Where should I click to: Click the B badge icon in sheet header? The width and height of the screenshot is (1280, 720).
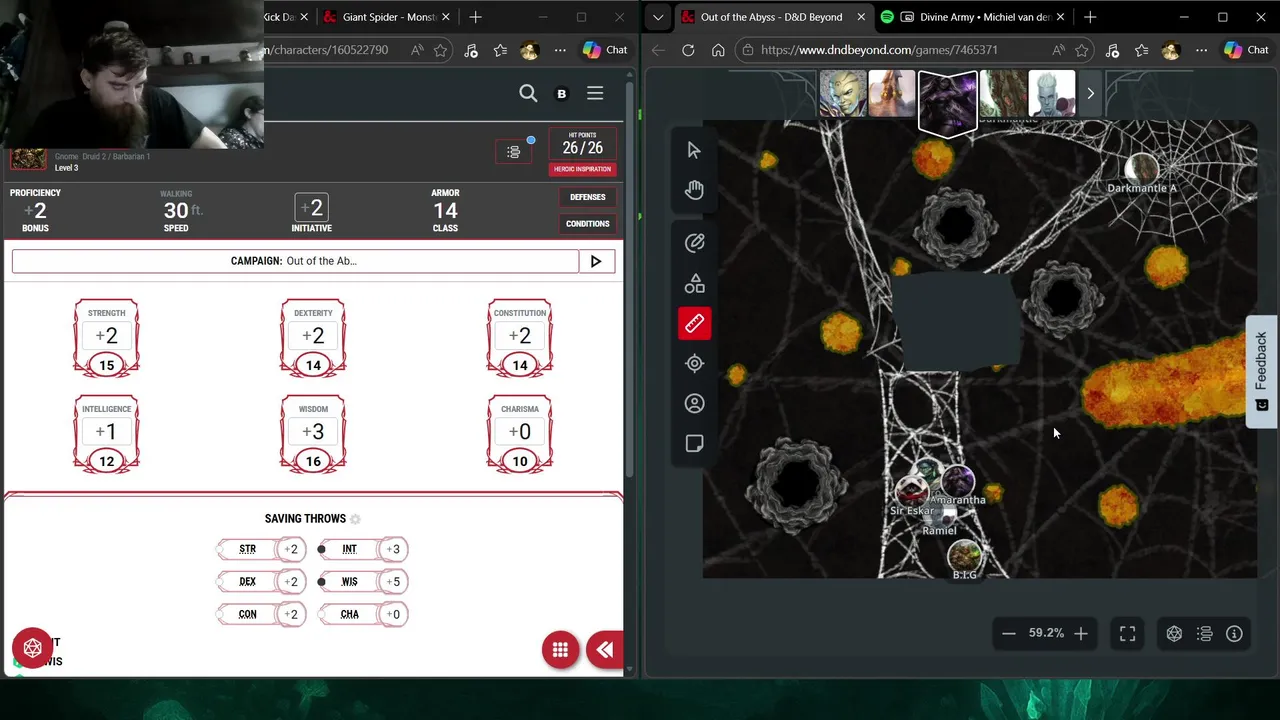click(561, 93)
